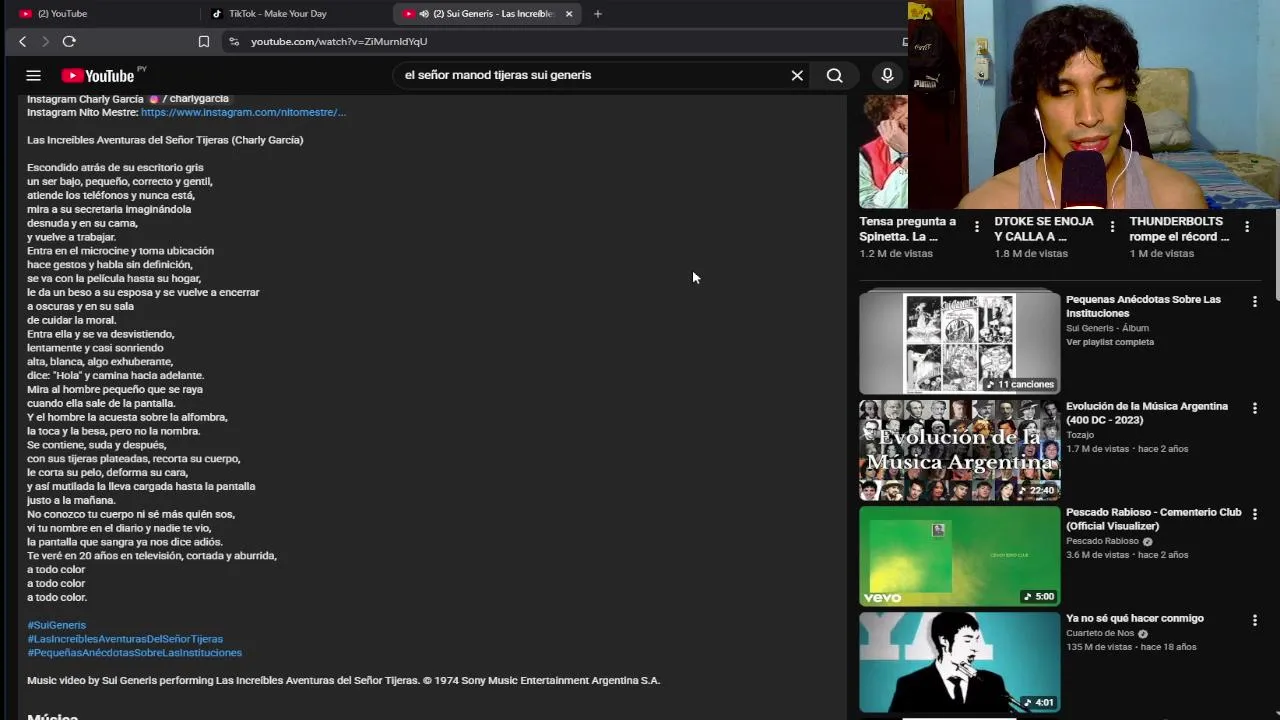Reload the page with refresh icon

(x=69, y=41)
